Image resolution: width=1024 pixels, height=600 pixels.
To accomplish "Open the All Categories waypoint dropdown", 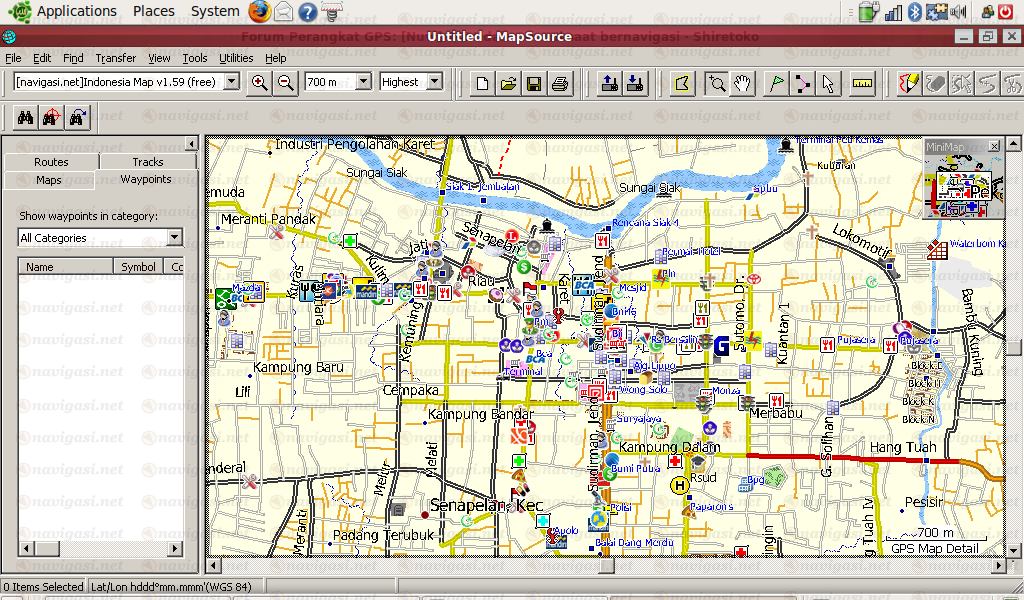I will (x=175, y=238).
